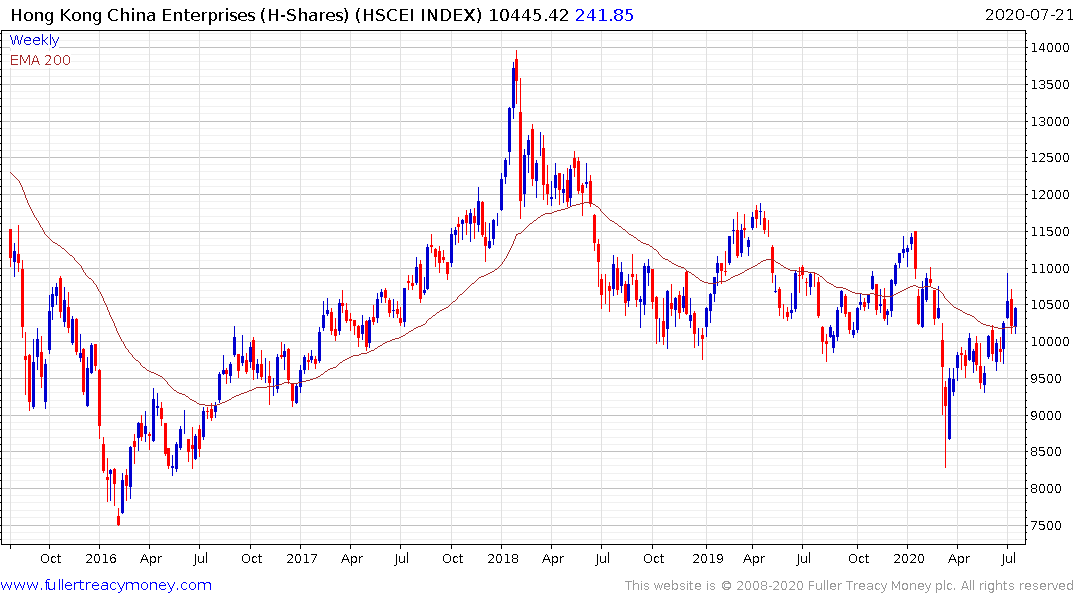The image size is (1075, 600).
Task: Click the Fuller Treacy Money copyright notice
Action: [849, 586]
